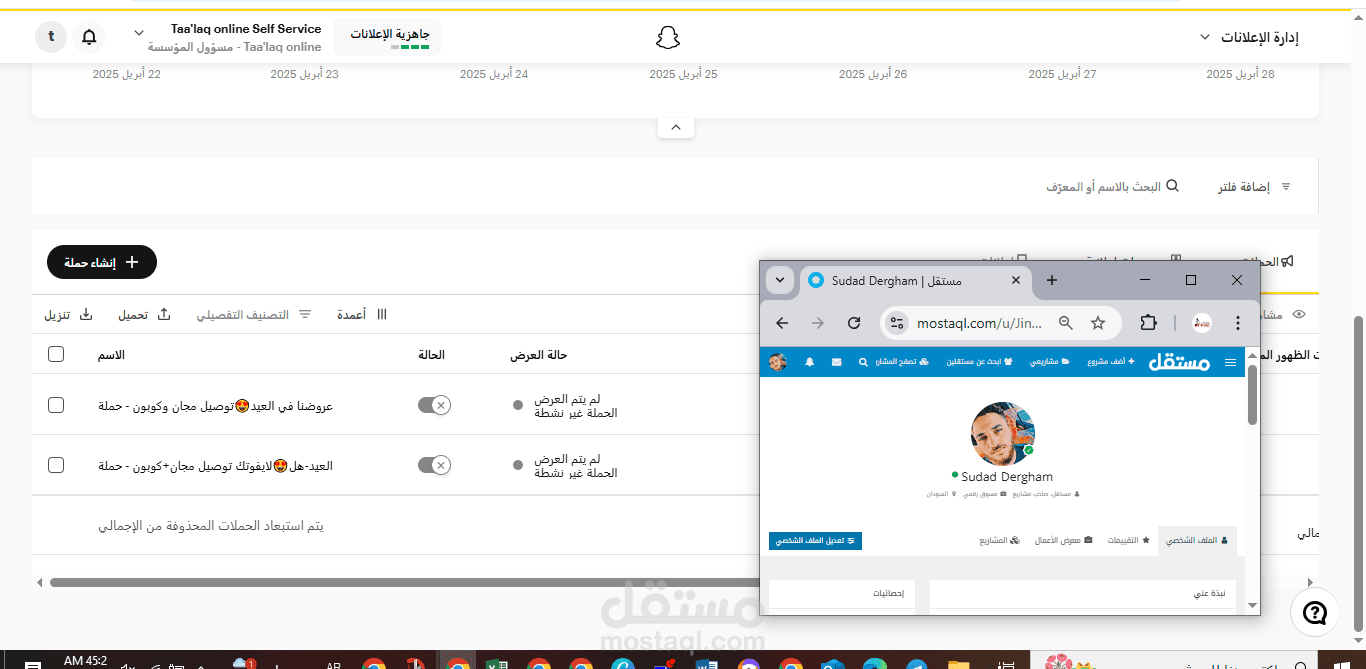Image resolution: width=1366 pixels, height=669 pixels.
Task: Open the معرض الأعمال tab on Mostaql
Action: [x=1064, y=540]
